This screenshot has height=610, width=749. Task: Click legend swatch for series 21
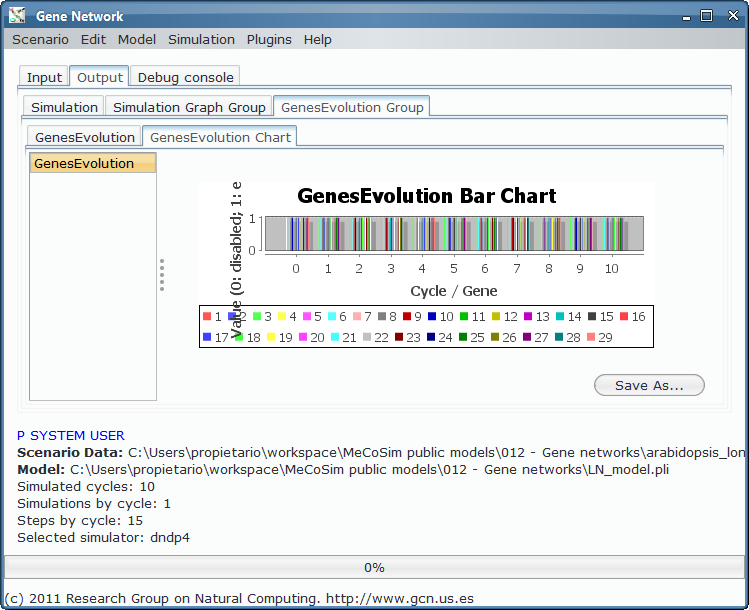tap(335, 337)
